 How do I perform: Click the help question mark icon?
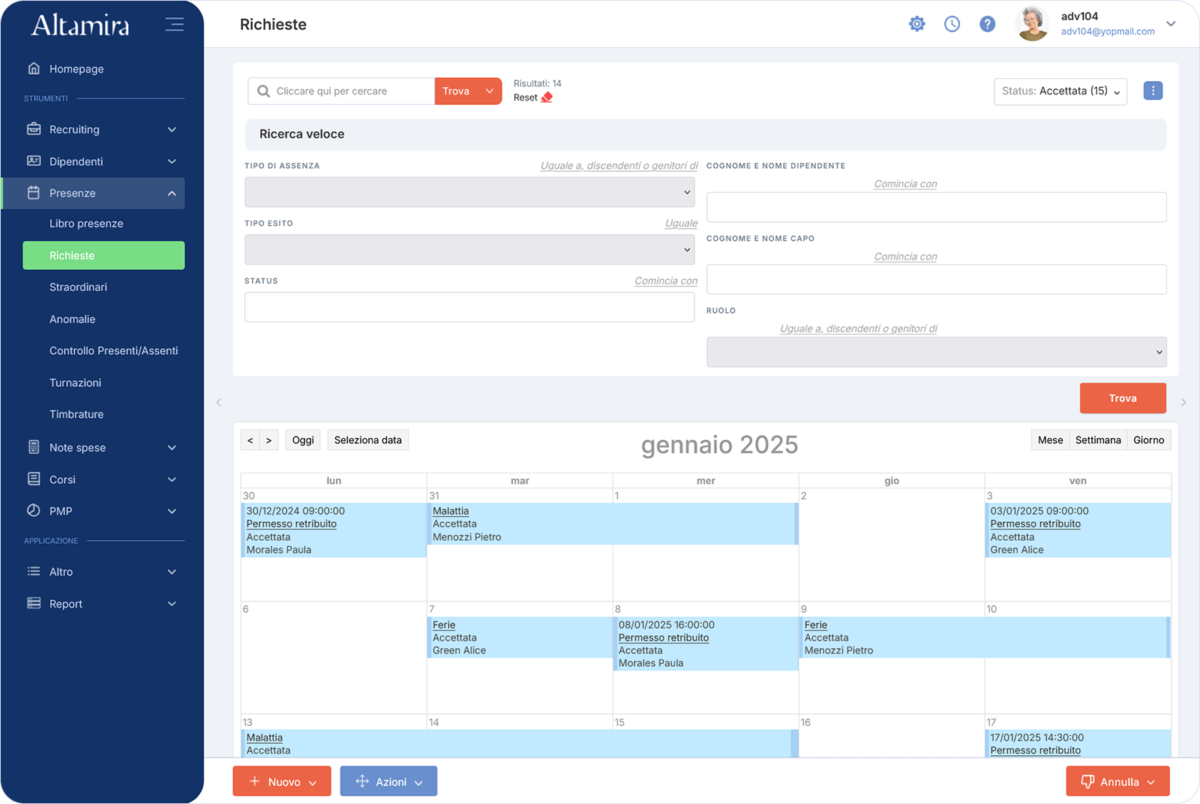987,24
